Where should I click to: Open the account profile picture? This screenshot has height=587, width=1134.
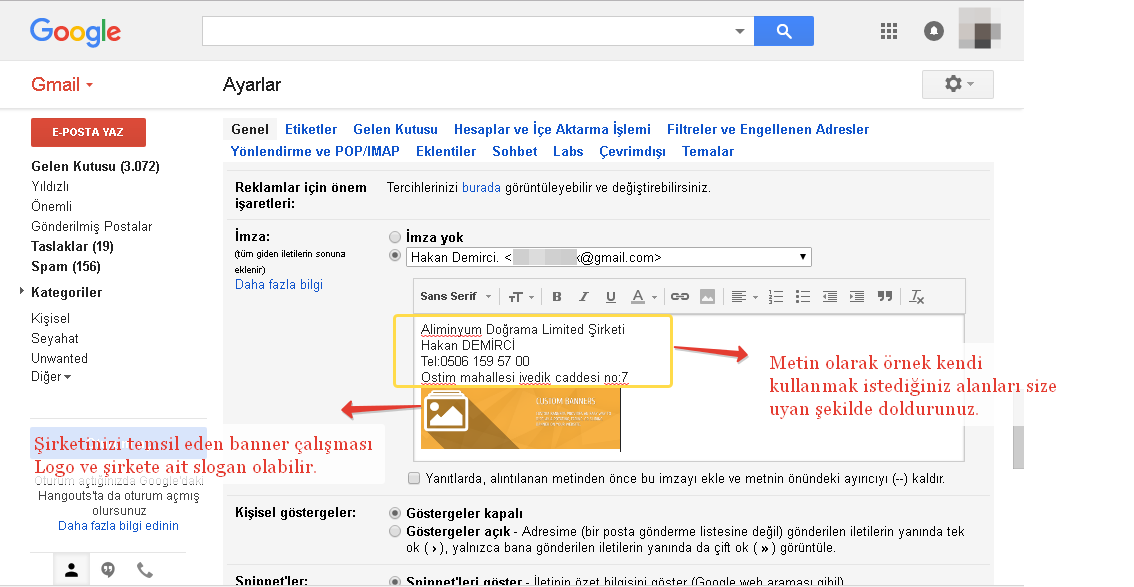click(979, 30)
